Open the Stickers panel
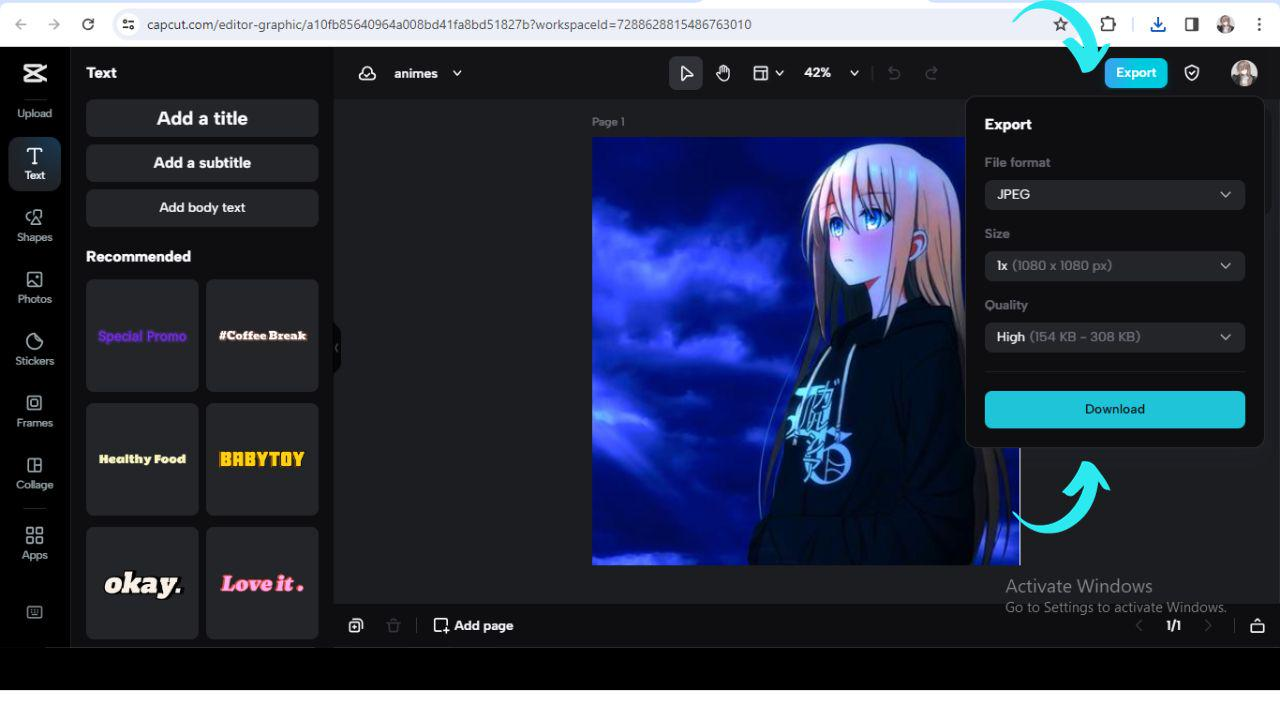The image size is (1280, 720). [34, 350]
